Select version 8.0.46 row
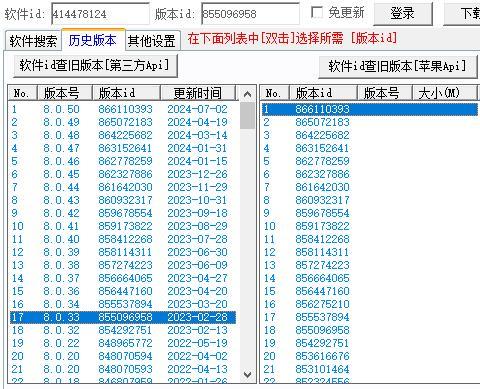The image size is (480, 389). point(123,161)
